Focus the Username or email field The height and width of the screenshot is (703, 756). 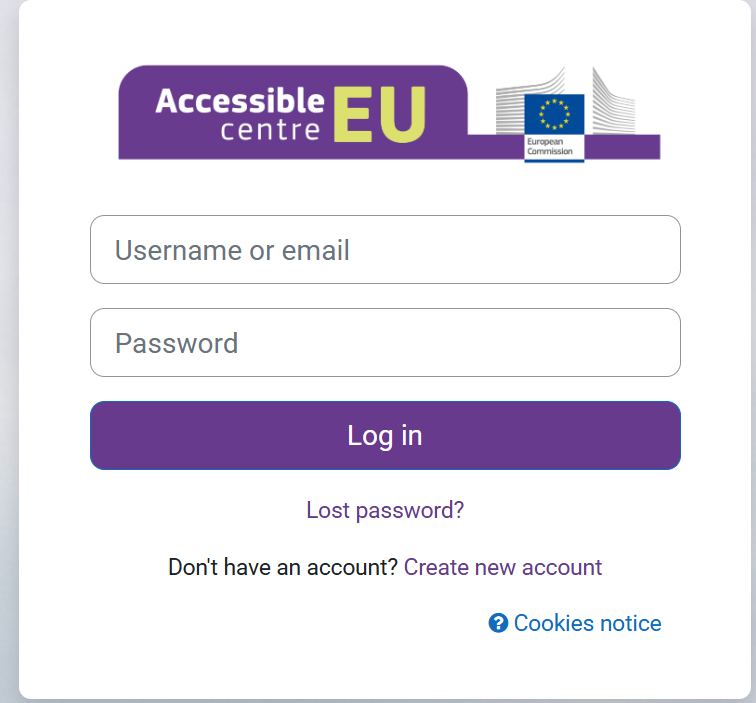click(x=385, y=250)
